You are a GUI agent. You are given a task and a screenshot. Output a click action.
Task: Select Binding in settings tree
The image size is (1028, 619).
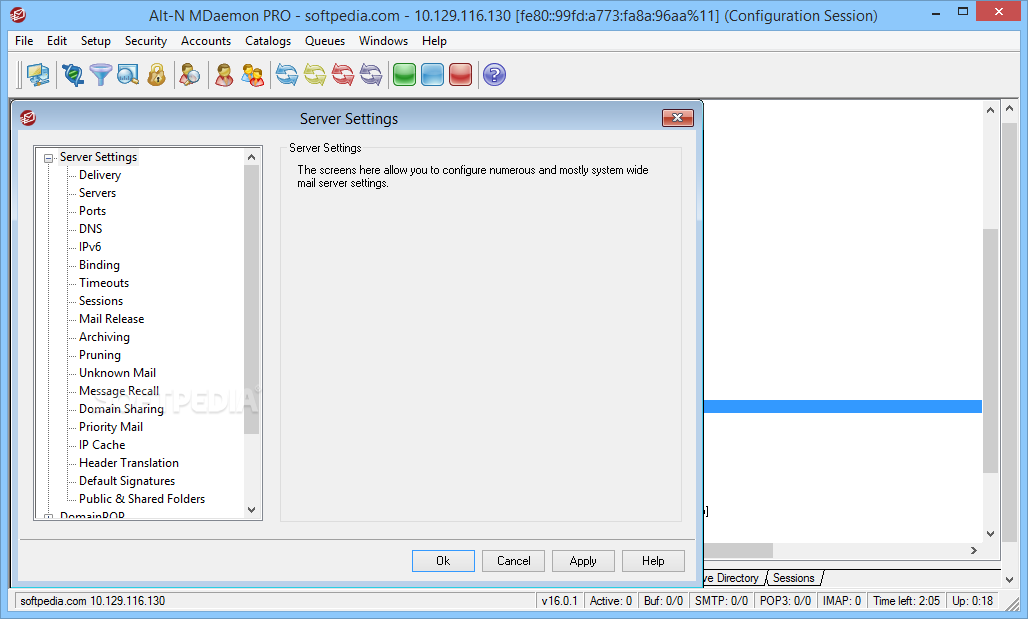99,265
